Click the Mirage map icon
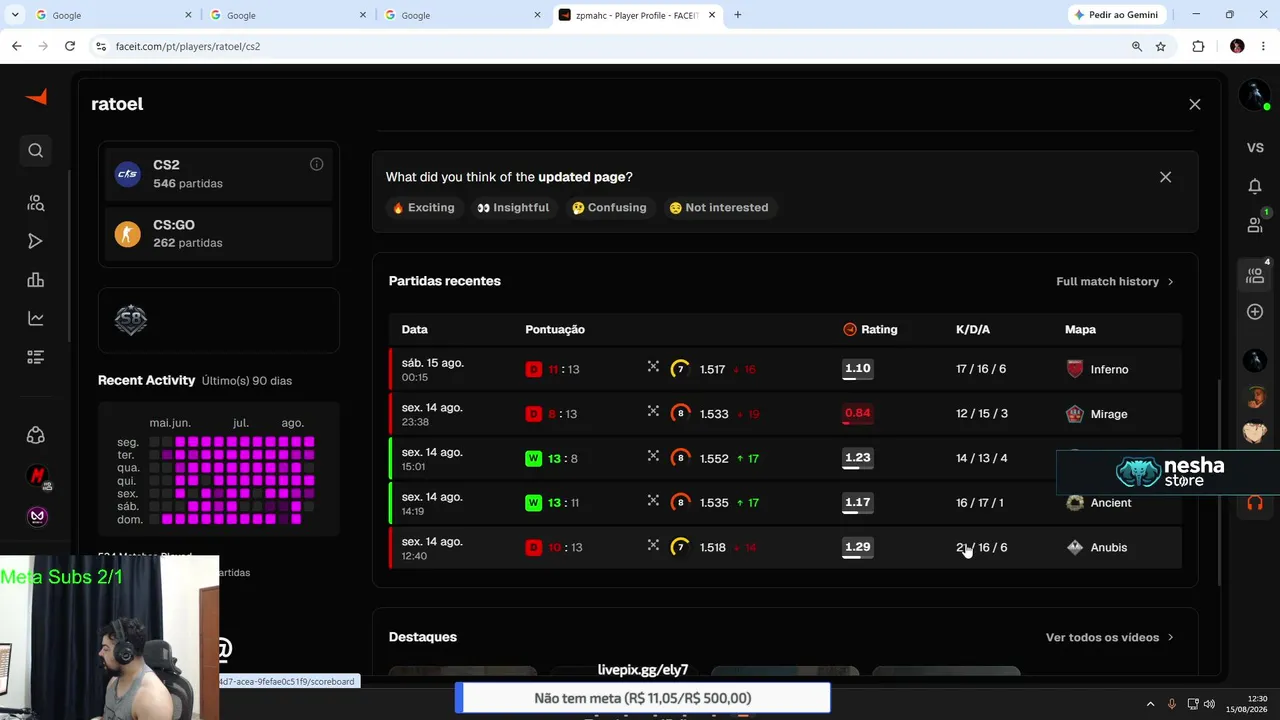This screenshot has height=720, width=1280. tap(1075, 414)
